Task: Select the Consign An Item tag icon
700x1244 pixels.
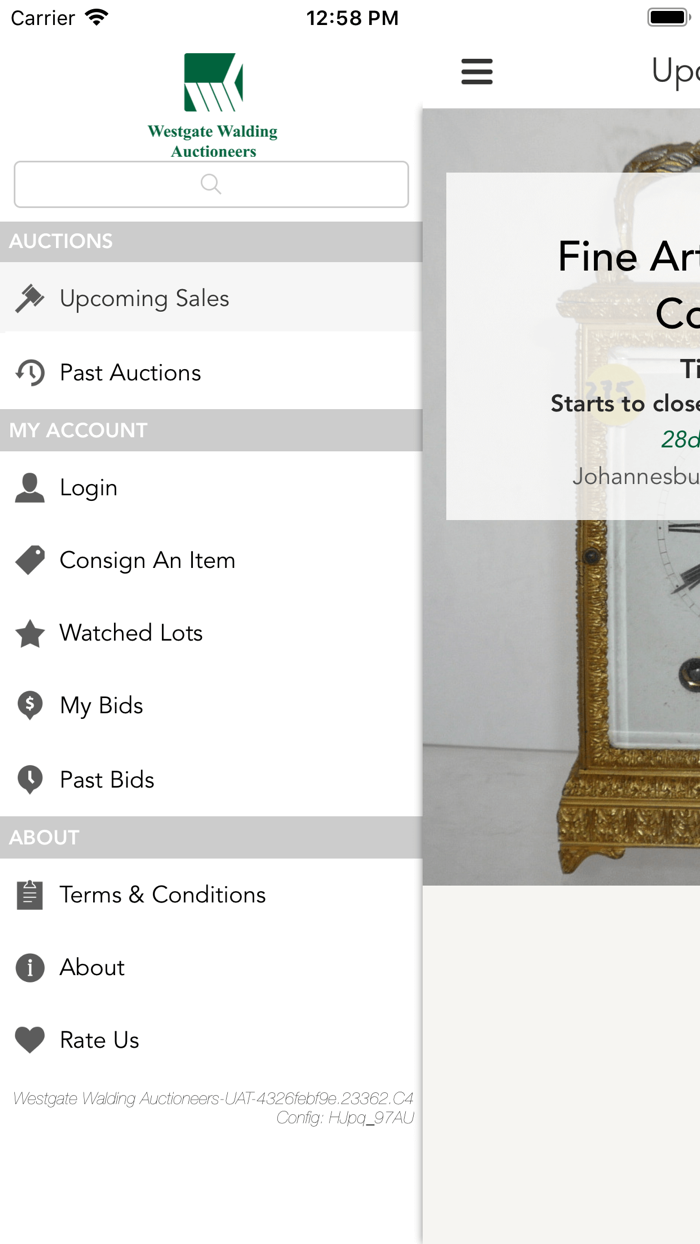Action: click(x=30, y=560)
